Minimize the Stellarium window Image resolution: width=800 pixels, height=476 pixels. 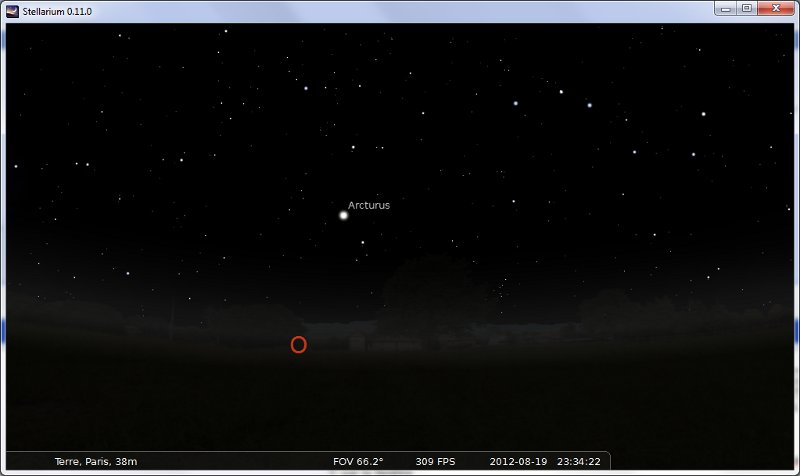click(x=726, y=9)
